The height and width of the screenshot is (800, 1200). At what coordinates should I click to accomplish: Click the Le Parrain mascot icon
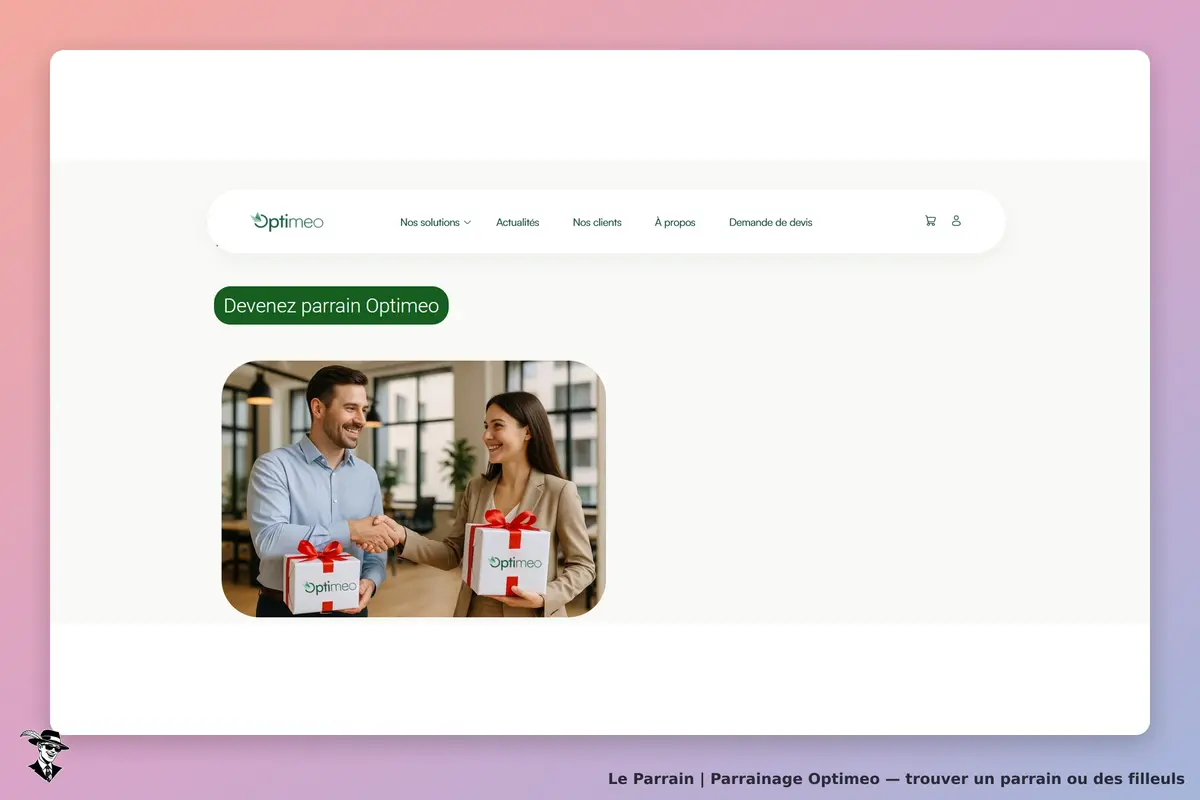(43, 755)
